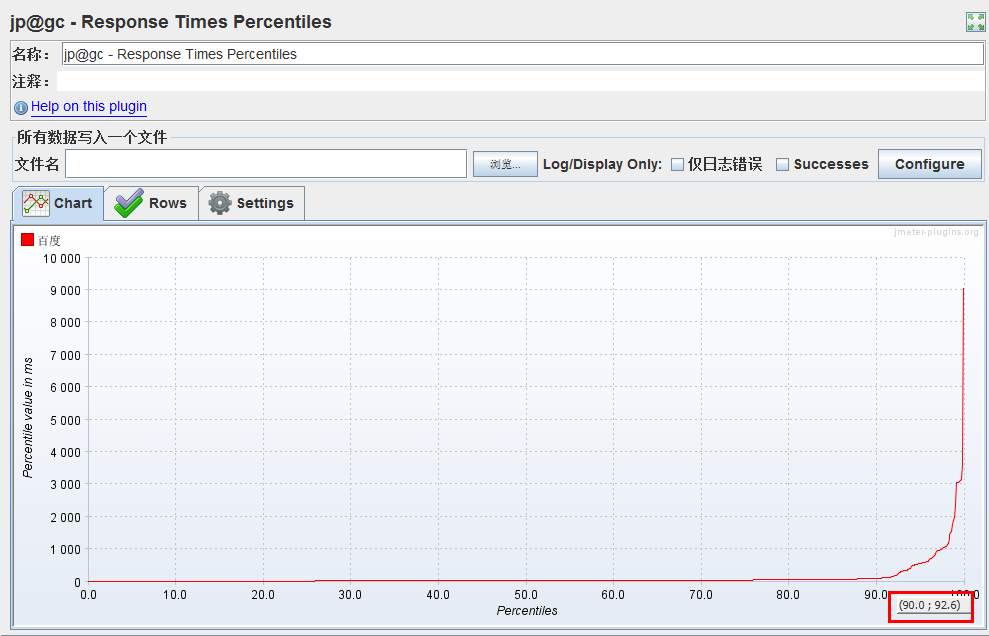
Task: Click the red 百度 legend swatch
Action: (27, 240)
